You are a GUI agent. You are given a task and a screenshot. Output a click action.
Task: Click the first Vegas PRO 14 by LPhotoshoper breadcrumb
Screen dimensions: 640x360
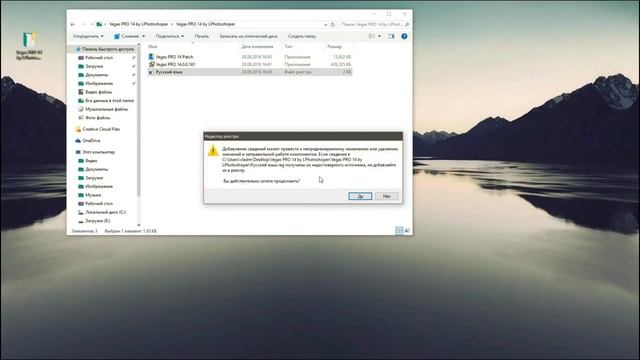point(138,24)
